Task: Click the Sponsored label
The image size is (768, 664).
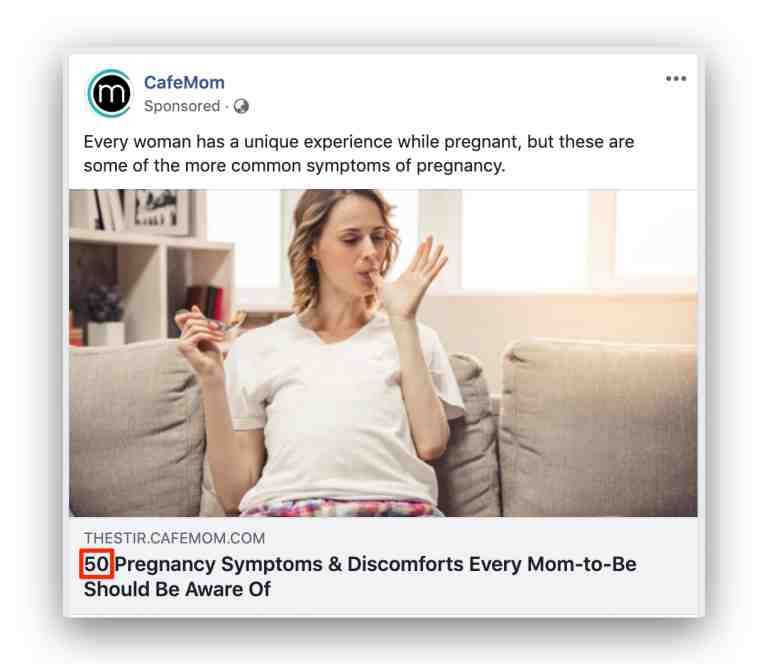Action: coord(182,106)
